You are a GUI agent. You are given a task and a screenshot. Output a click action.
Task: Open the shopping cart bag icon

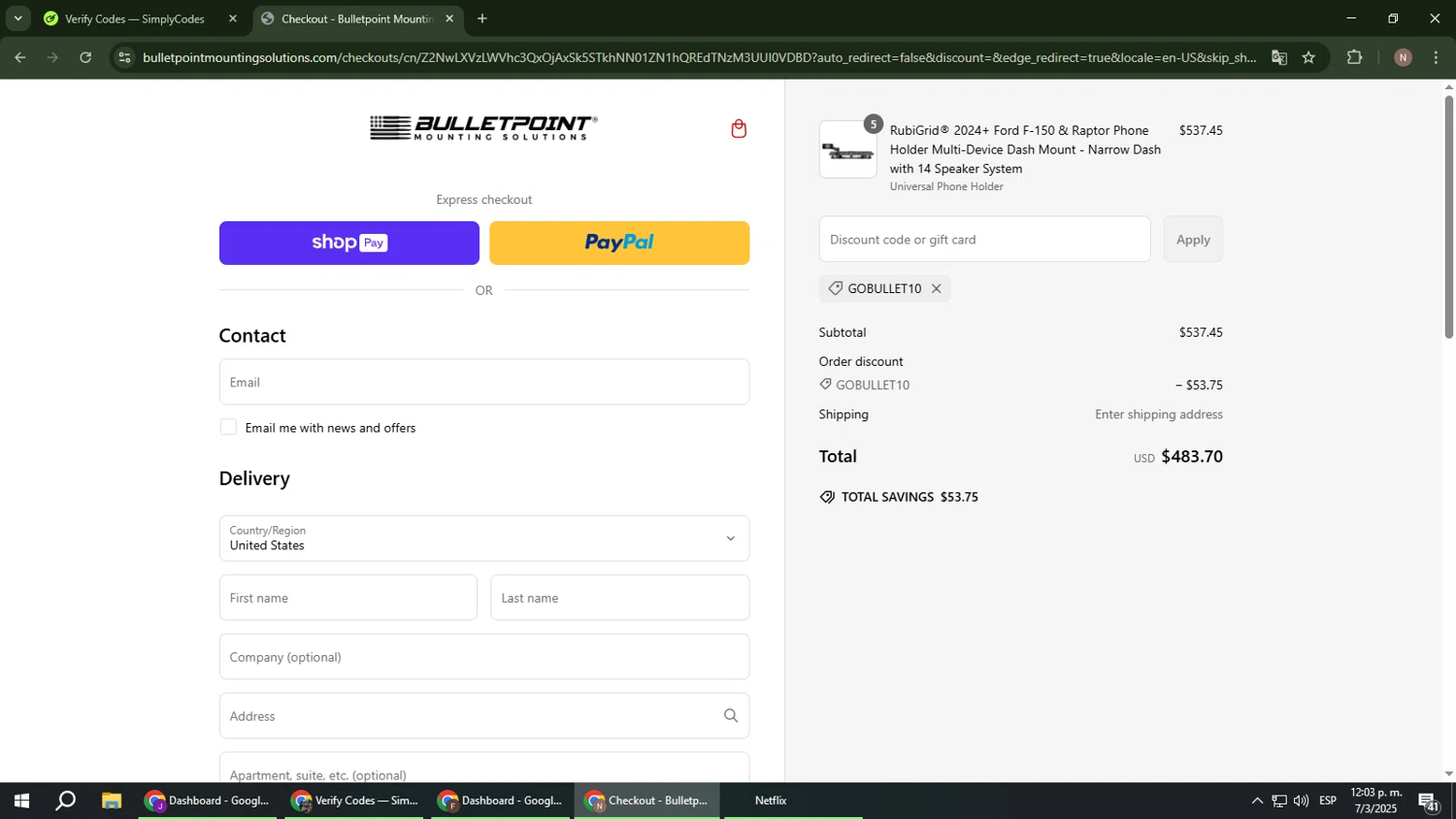tap(739, 129)
